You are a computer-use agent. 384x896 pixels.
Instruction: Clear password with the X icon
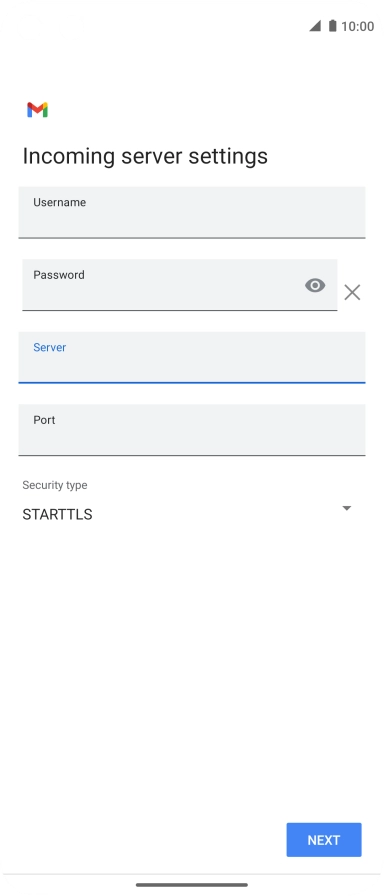(x=352, y=293)
